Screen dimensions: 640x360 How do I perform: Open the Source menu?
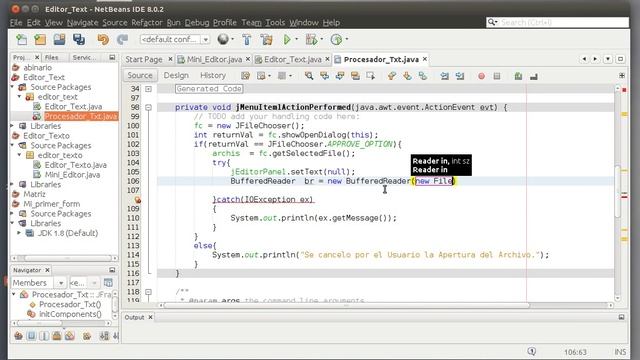tap(115, 22)
